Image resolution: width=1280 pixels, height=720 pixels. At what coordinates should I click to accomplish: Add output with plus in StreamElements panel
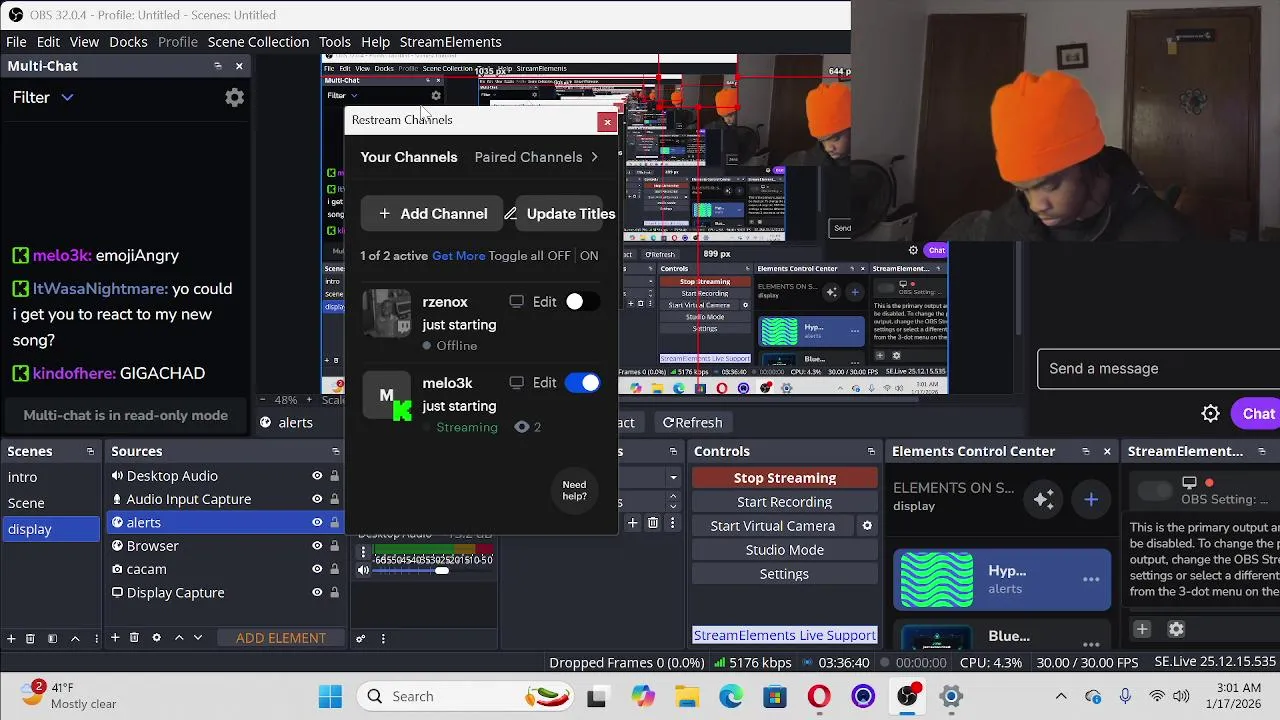tap(1142, 629)
